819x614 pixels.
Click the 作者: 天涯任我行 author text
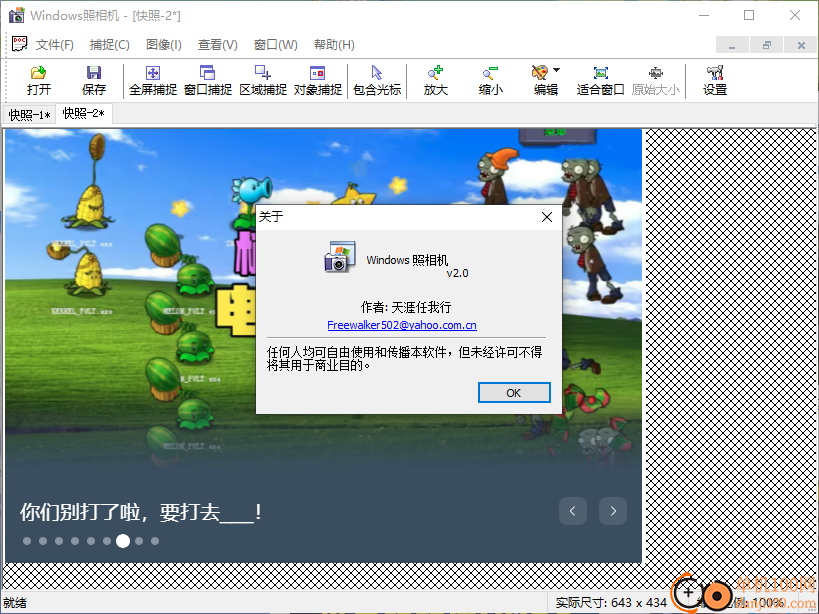click(406, 307)
